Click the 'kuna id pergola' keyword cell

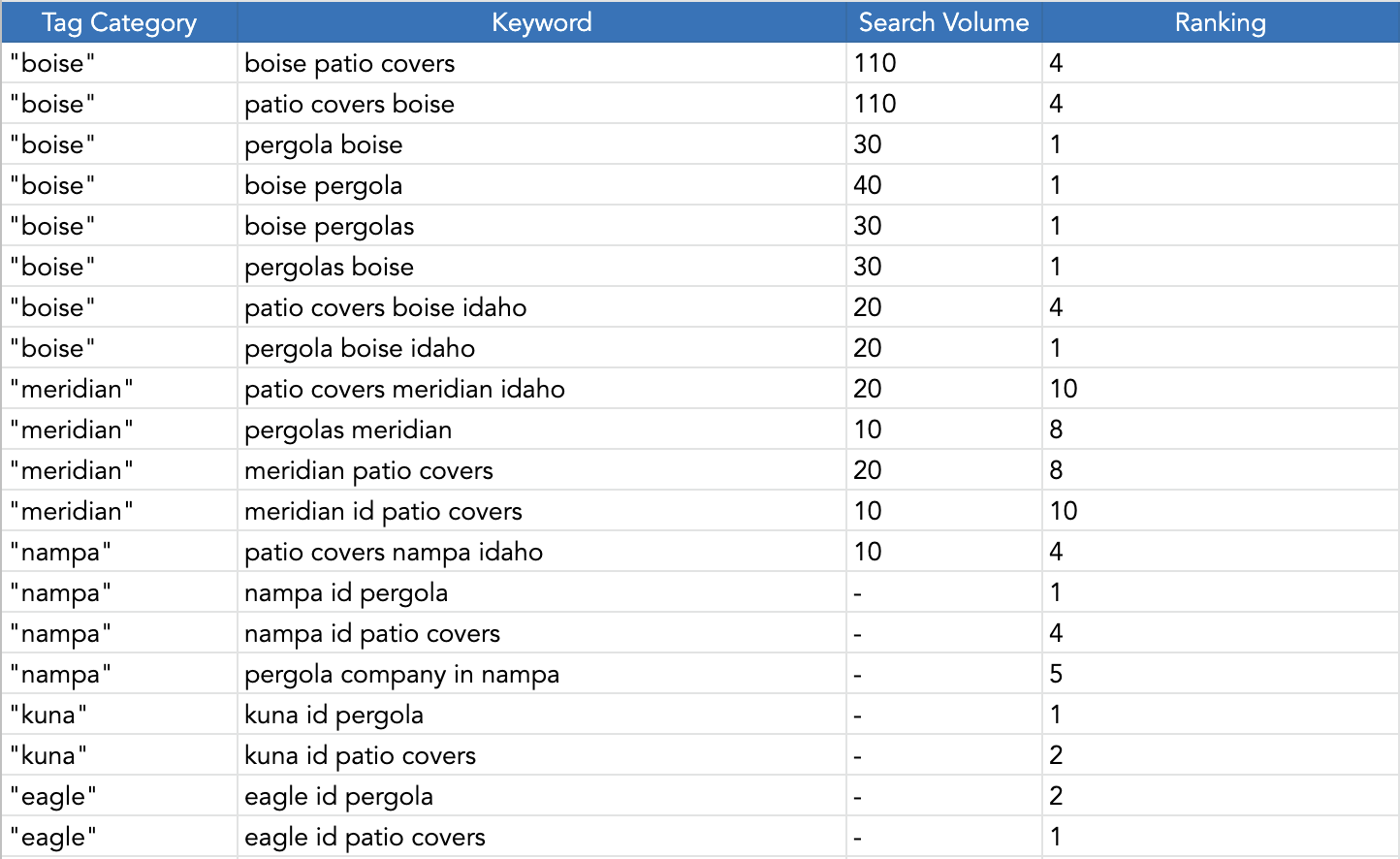coord(542,715)
